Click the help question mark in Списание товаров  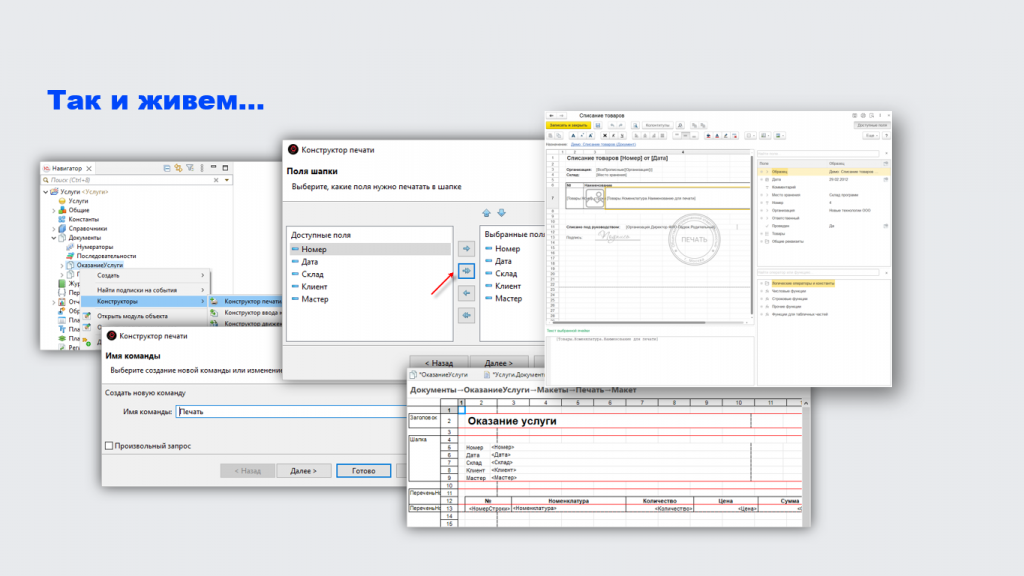tap(886, 136)
